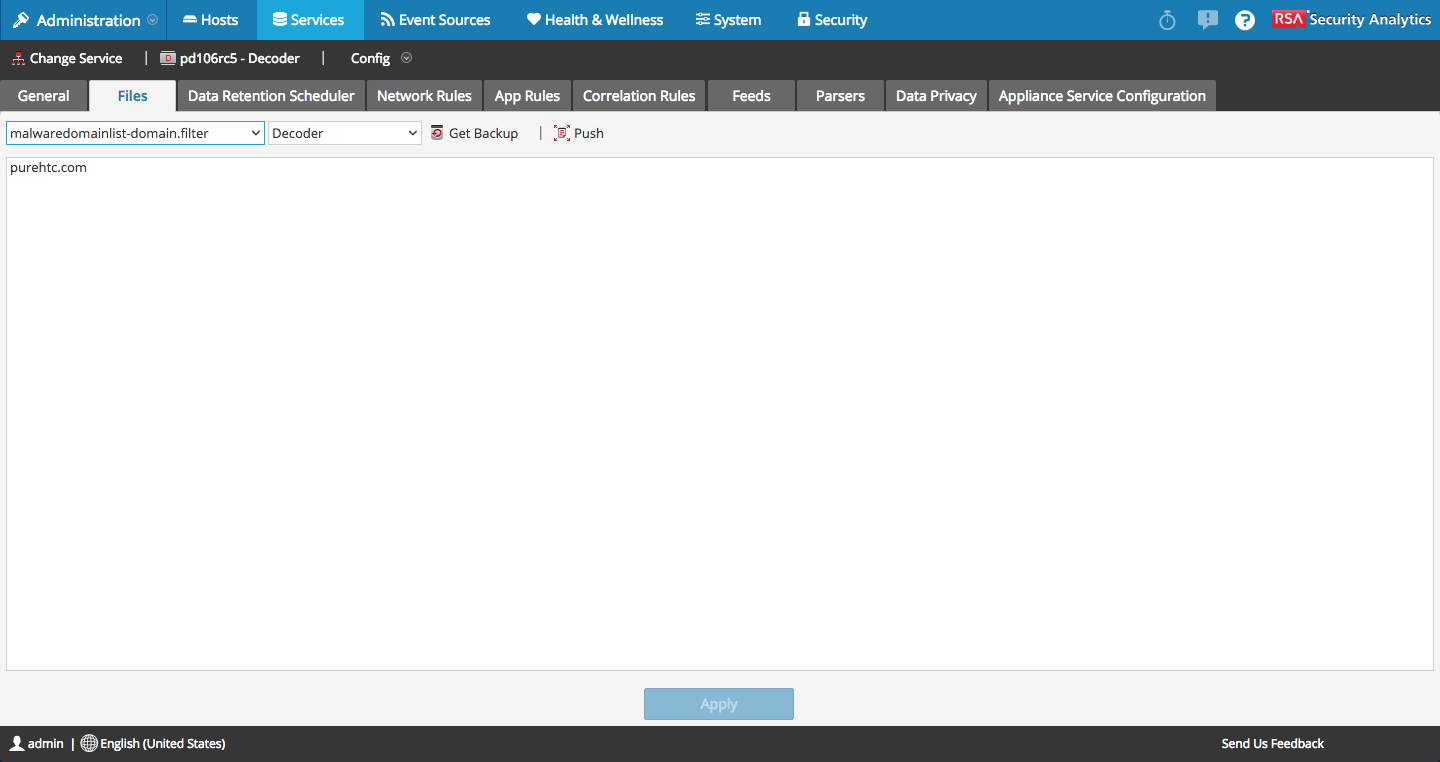Click the decoder icon beside pd106rc5
The image size is (1440, 762).
(x=166, y=58)
